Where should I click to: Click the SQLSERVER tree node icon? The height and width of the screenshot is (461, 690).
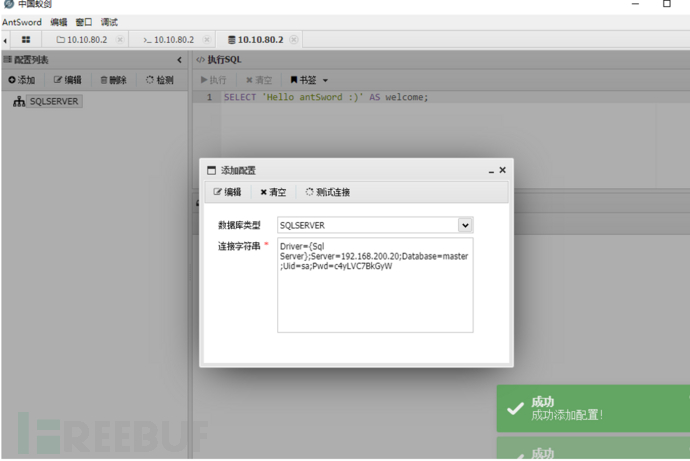coord(19,102)
